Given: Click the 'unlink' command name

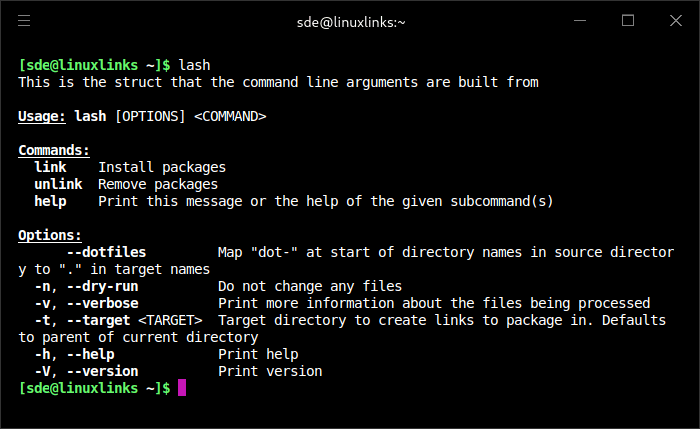Looking at the screenshot, I should [58, 184].
